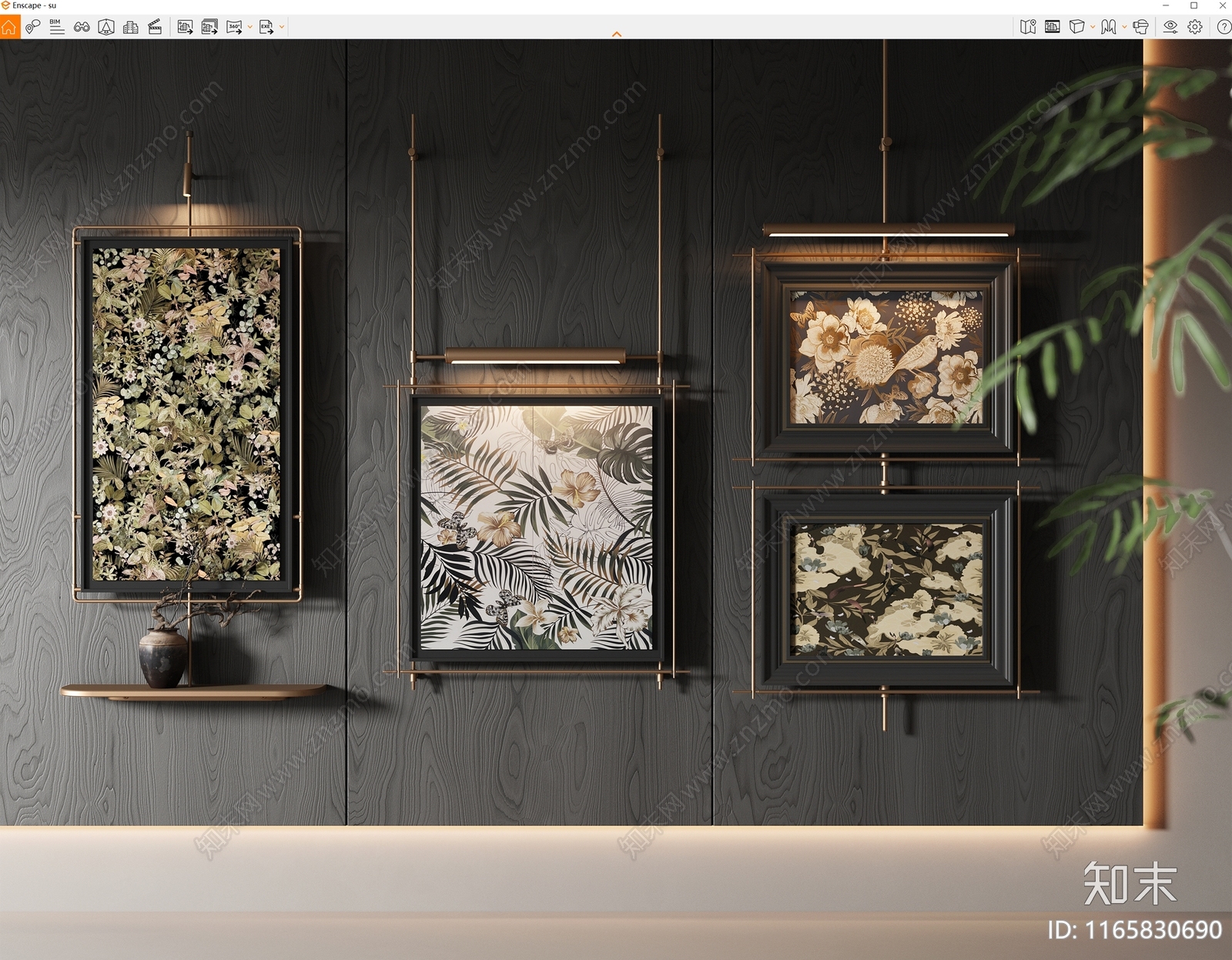Open visual settings eye icon
The height and width of the screenshot is (960, 1232).
tap(1170, 27)
